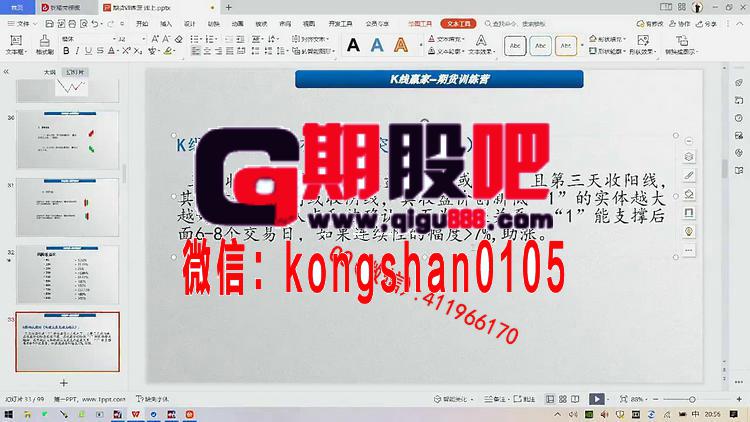Image resolution: width=750 pixels, height=422 pixels.
Task: Click the Collaborate button
Action: [x=680, y=23]
